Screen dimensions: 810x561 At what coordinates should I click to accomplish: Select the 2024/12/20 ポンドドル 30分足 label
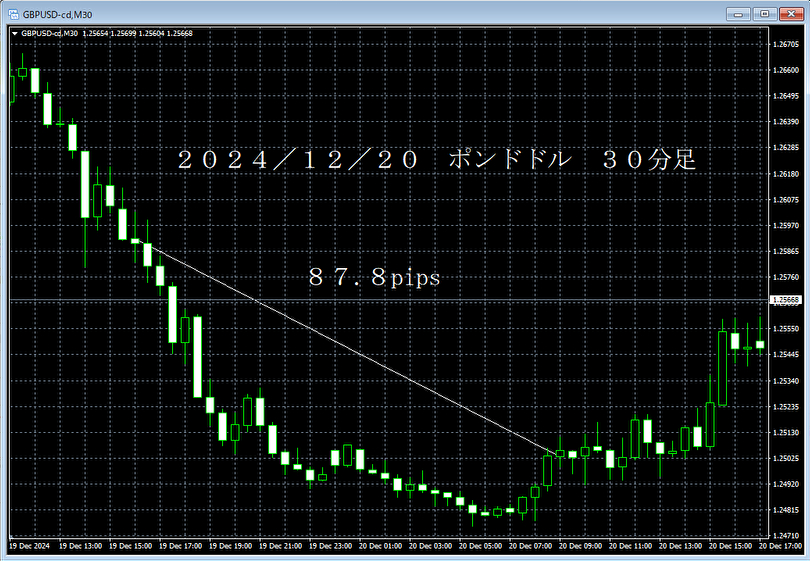437,159
